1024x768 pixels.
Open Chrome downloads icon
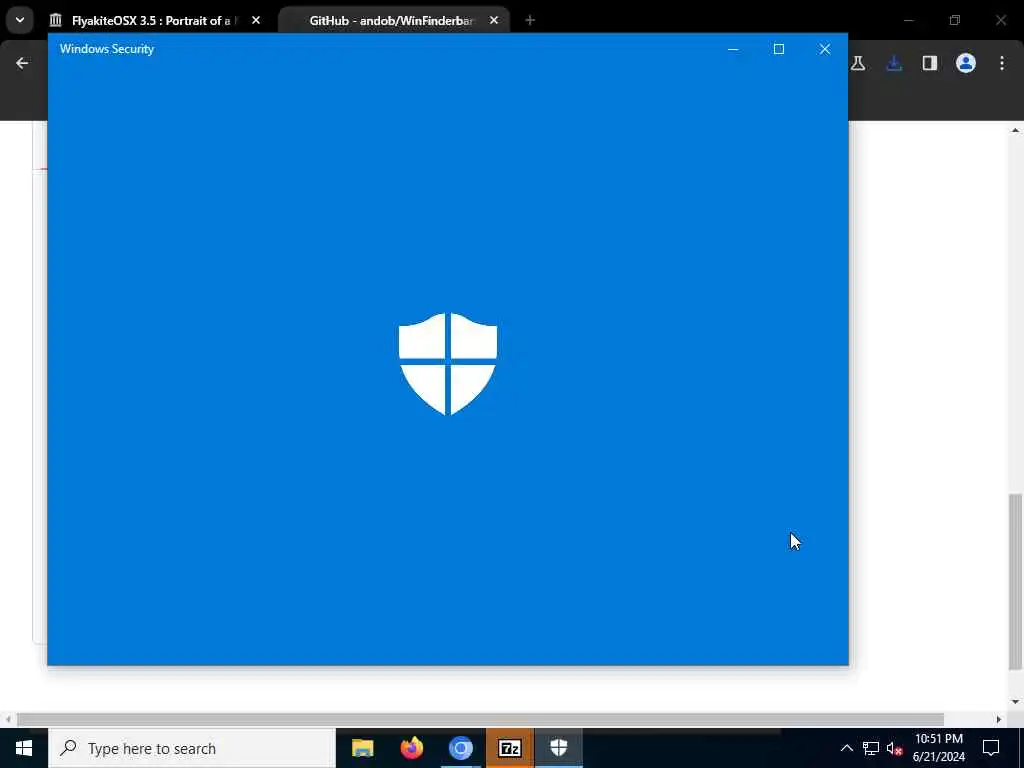894,63
